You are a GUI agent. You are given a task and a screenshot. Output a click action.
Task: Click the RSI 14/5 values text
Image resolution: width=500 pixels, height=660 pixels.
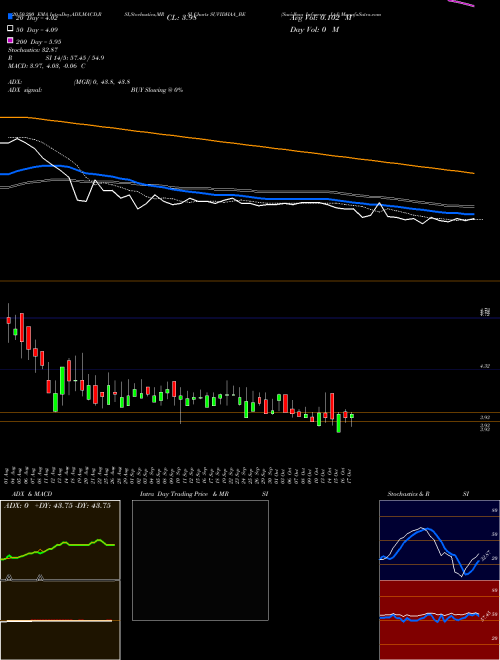tap(75, 58)
